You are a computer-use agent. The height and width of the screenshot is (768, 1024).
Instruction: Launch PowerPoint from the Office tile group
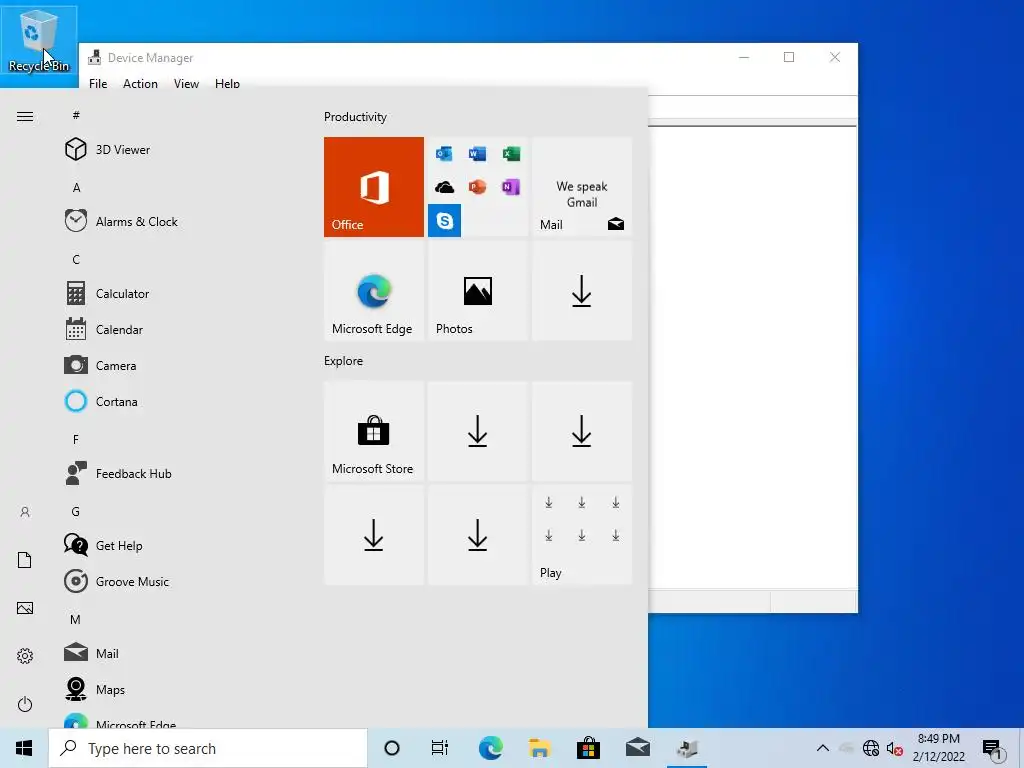pos(477,187)
